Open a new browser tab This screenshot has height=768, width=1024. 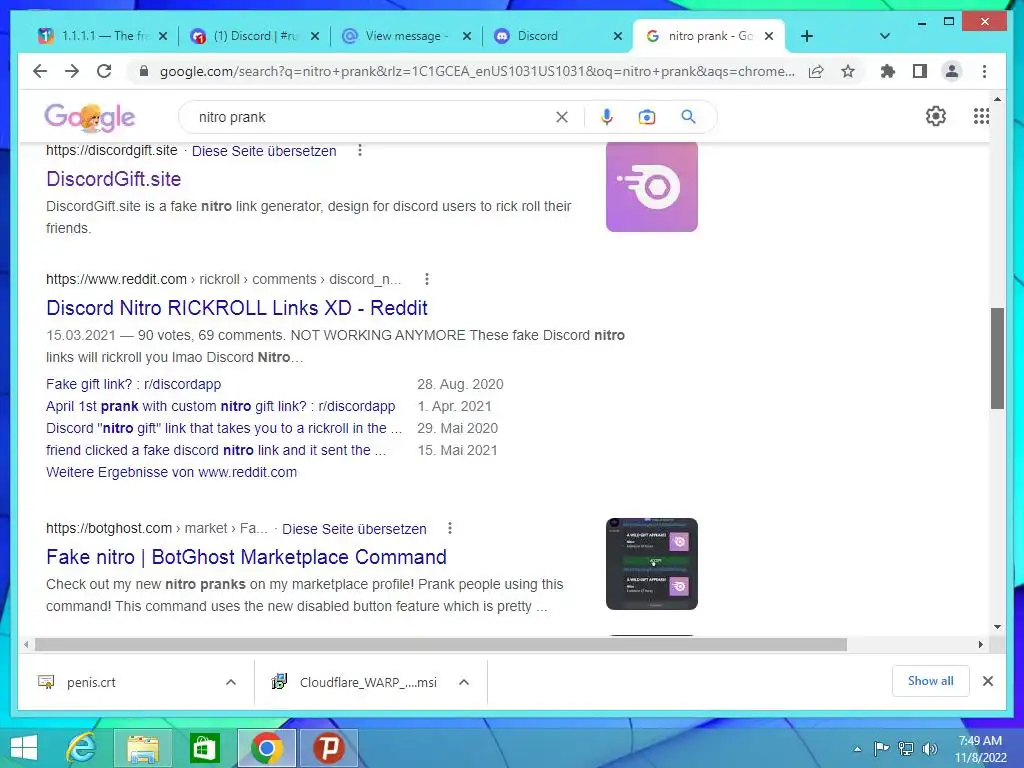pos(807,36)
